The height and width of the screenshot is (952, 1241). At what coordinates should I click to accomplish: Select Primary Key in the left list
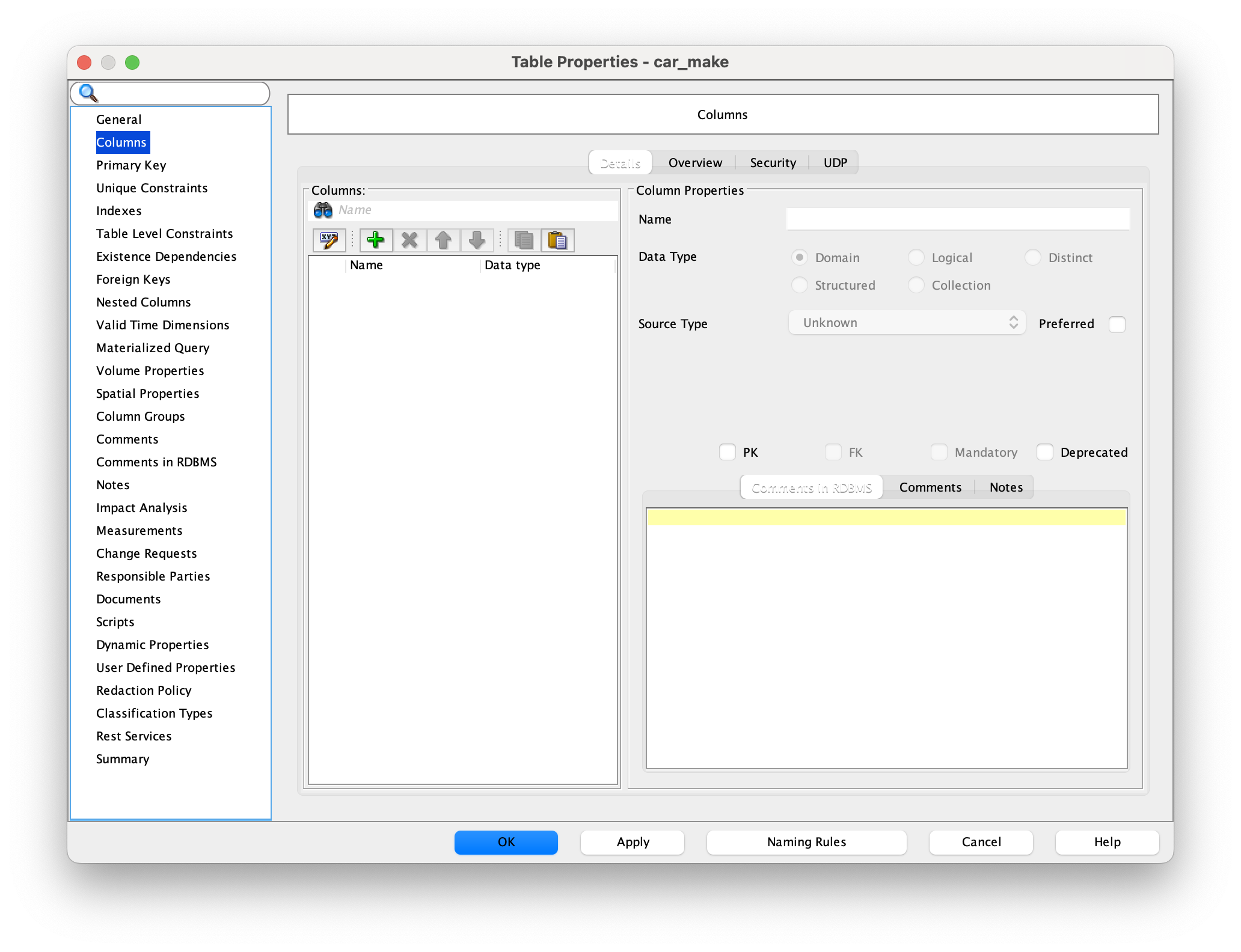[x=131, y=165]
